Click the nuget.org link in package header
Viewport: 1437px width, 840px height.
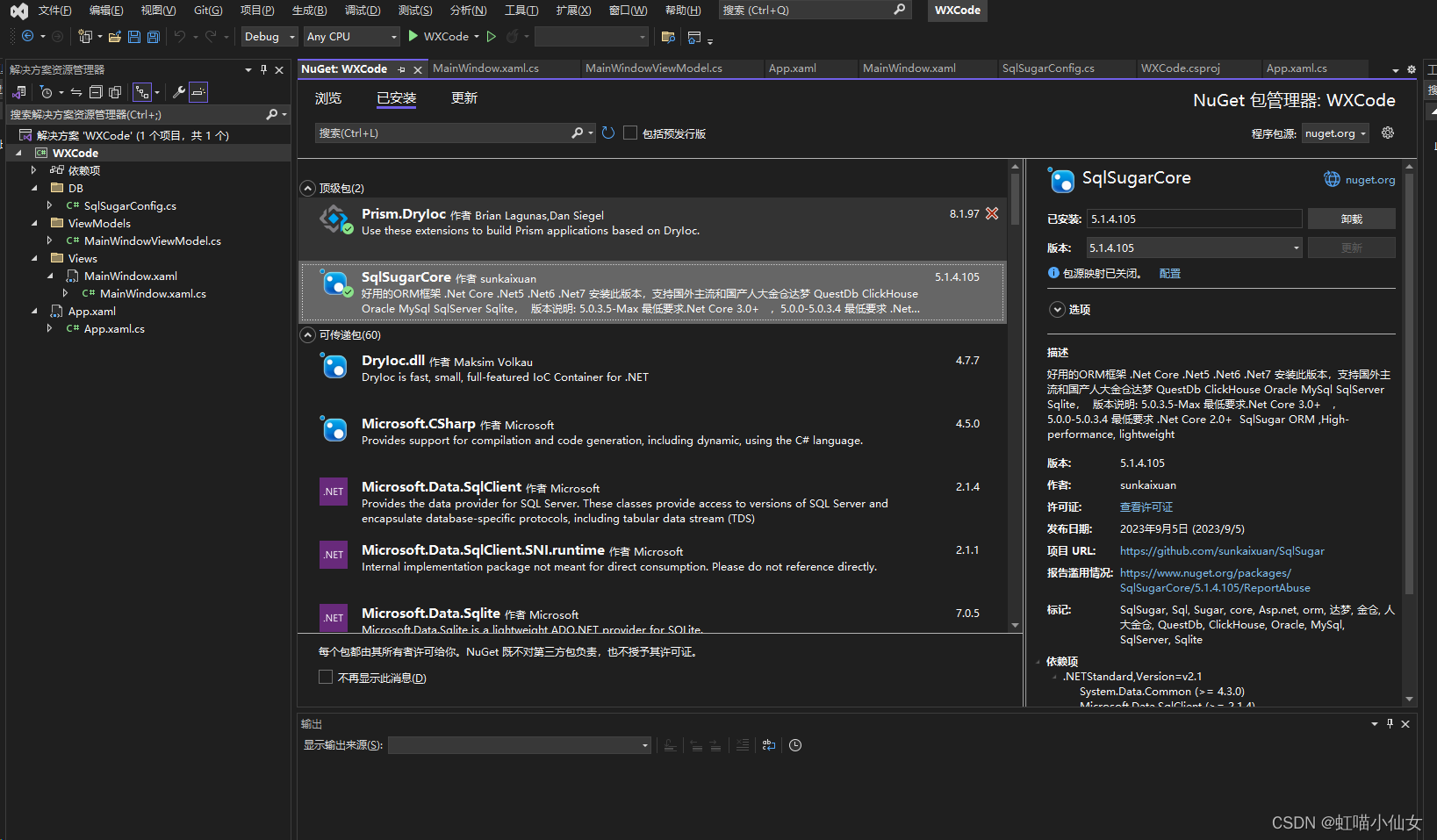(x=1369, y=180)
